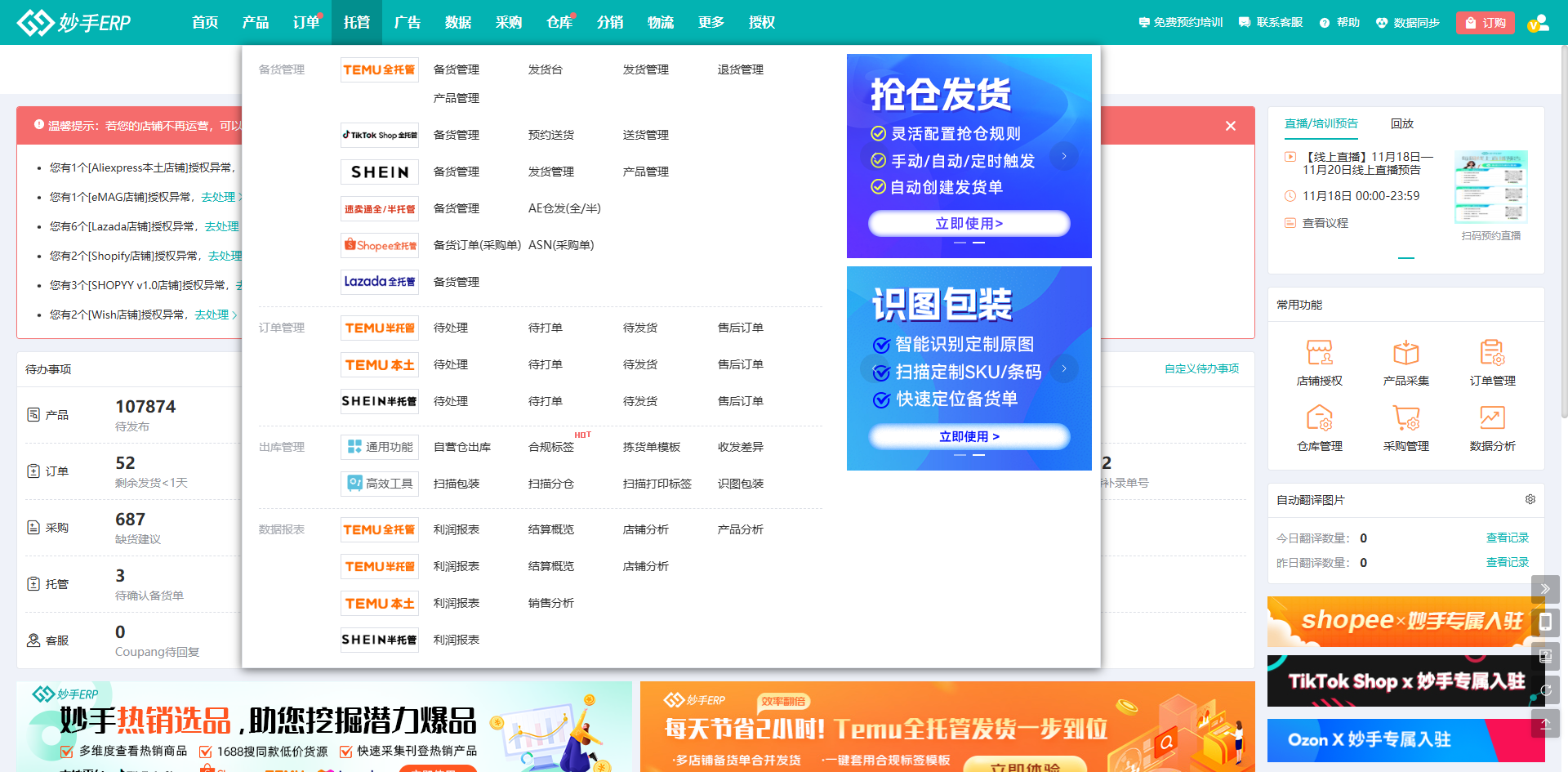Screen dimensions: 1568x772
Task: Switch to the 回放 tab
Action: click(1401, 123)
